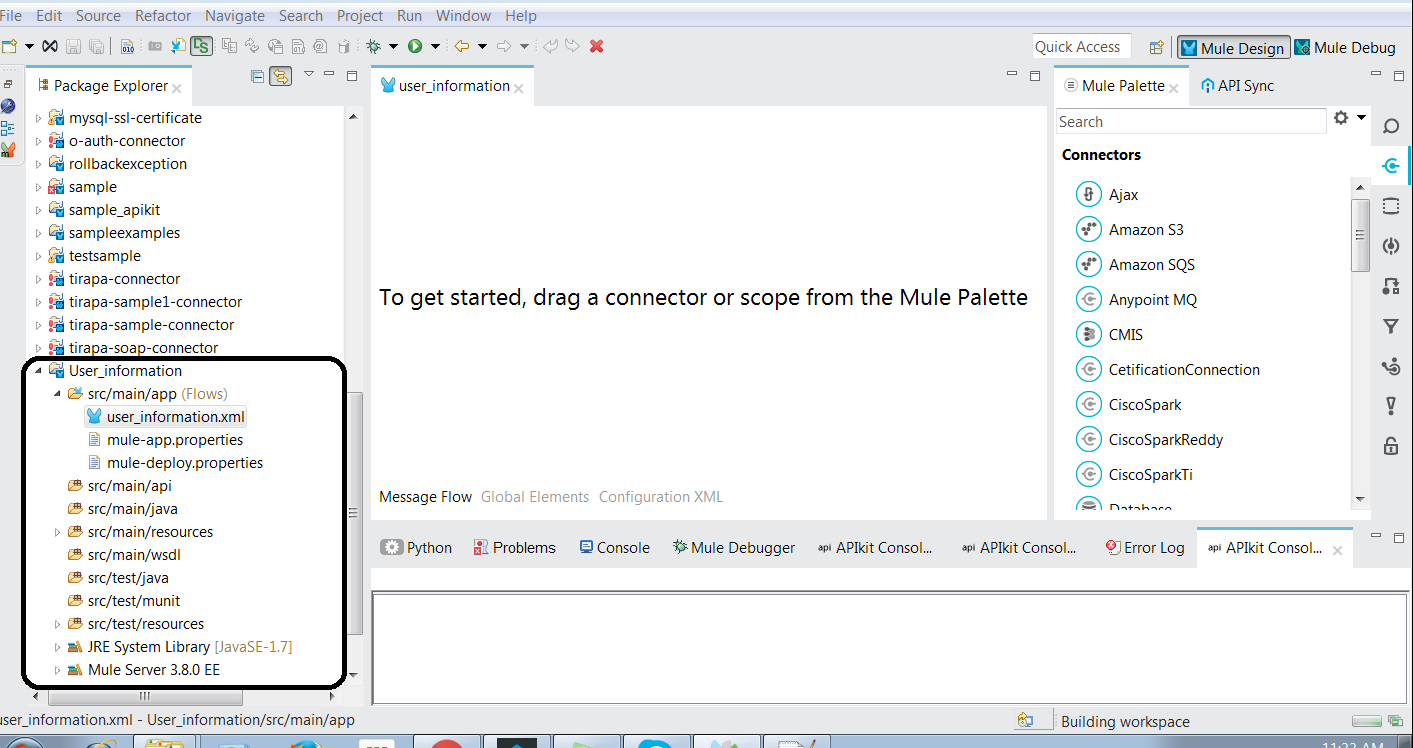
Task: Select the Filters funnel icon in palette sidebar
Action: [1390, 326]
